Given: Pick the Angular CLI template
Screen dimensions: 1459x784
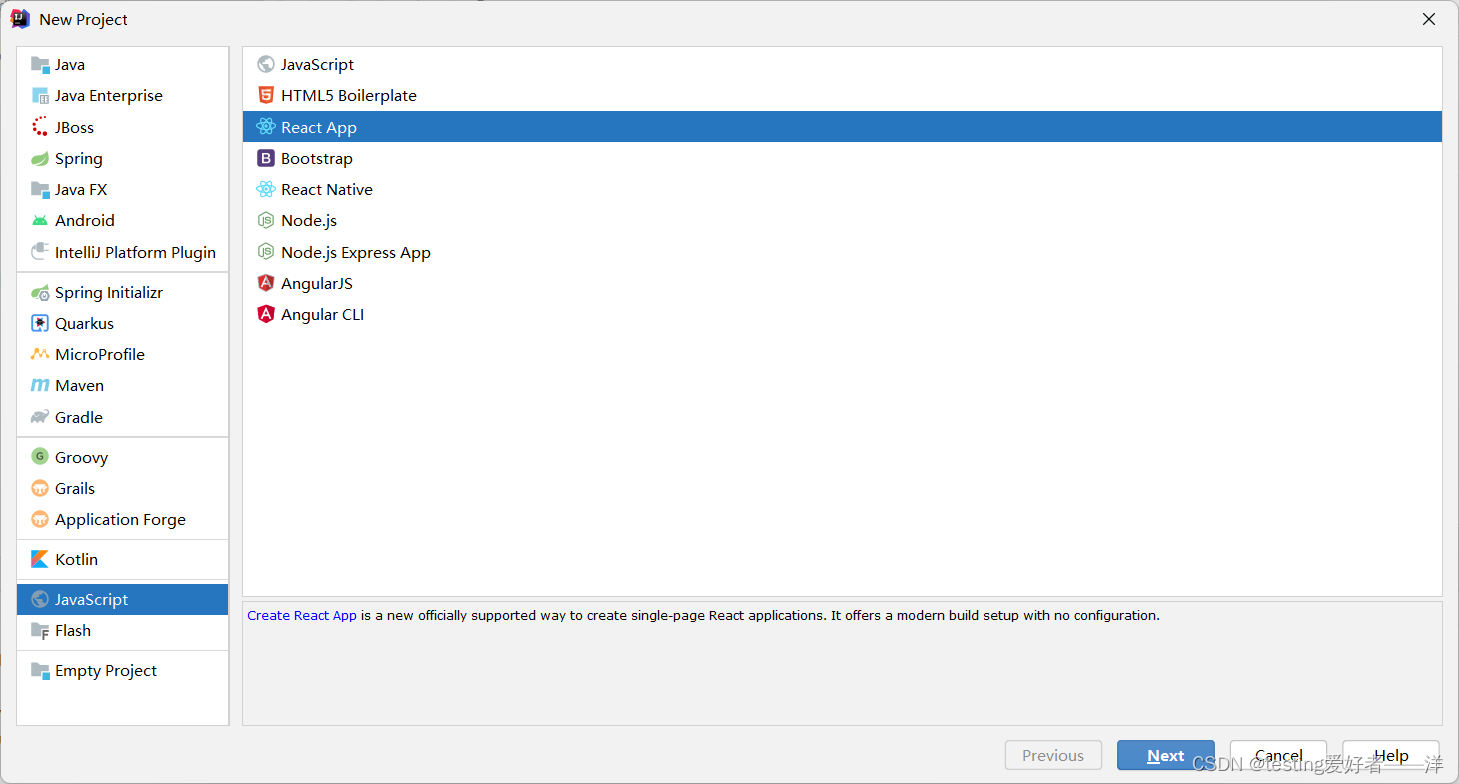Looking at the screenshot, I should point(842,315).
